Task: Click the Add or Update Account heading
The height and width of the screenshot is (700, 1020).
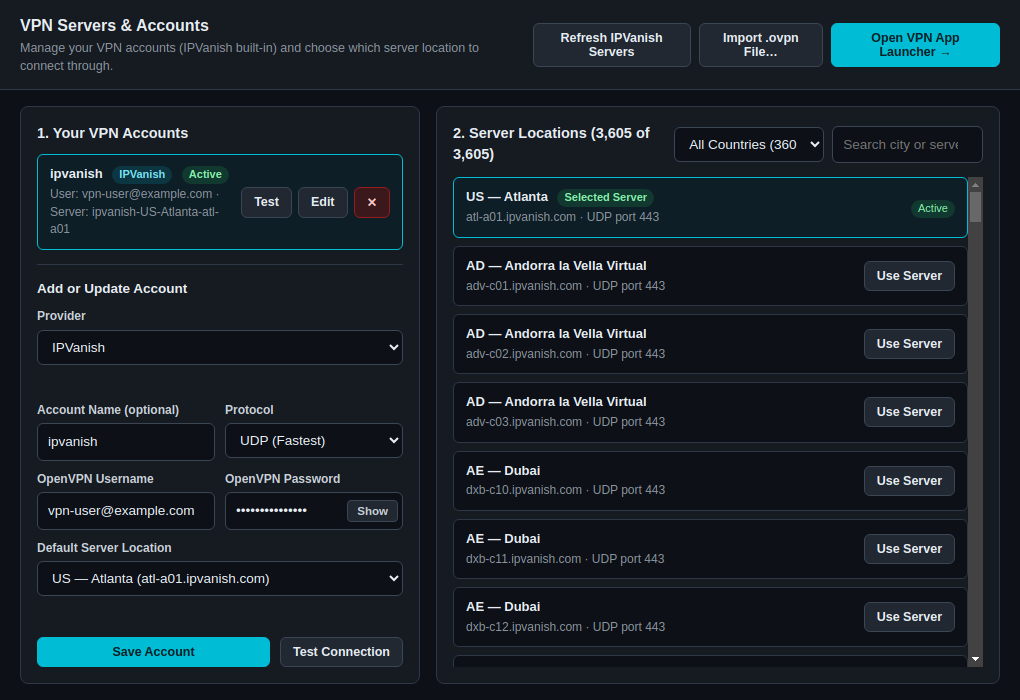Action: (x=112, y=288)
